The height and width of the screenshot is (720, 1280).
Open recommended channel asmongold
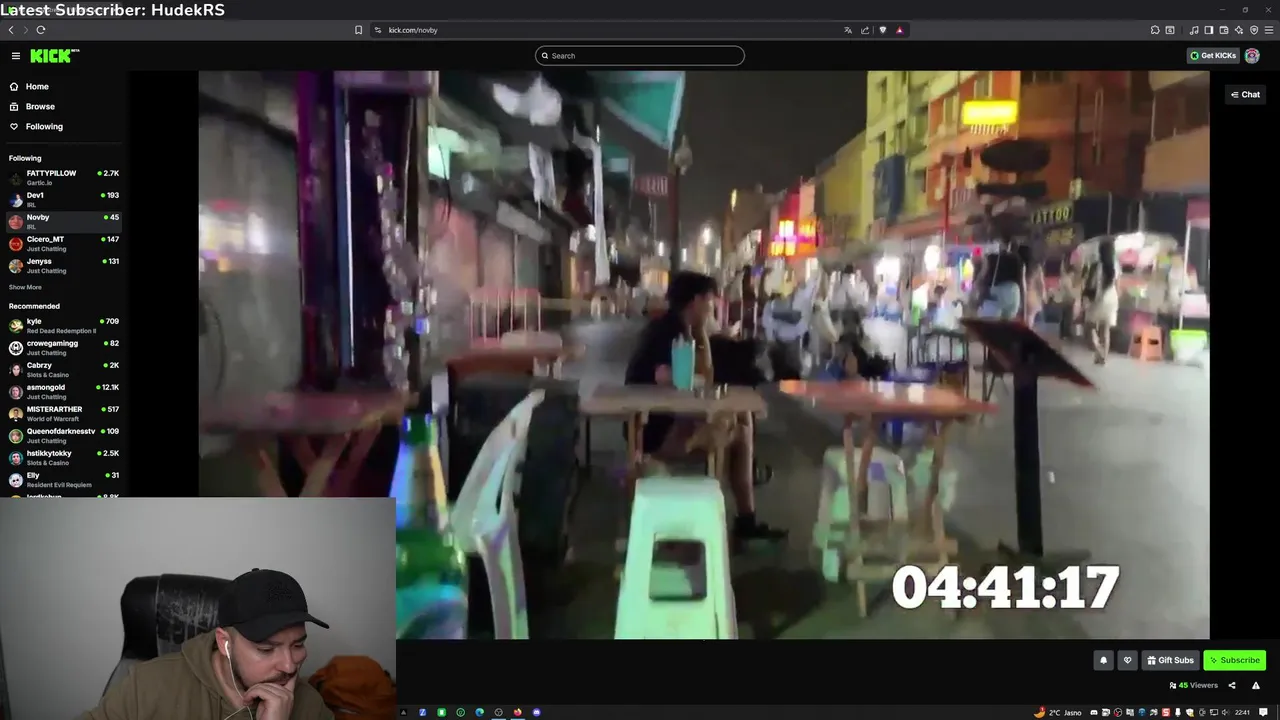point(64,391)
